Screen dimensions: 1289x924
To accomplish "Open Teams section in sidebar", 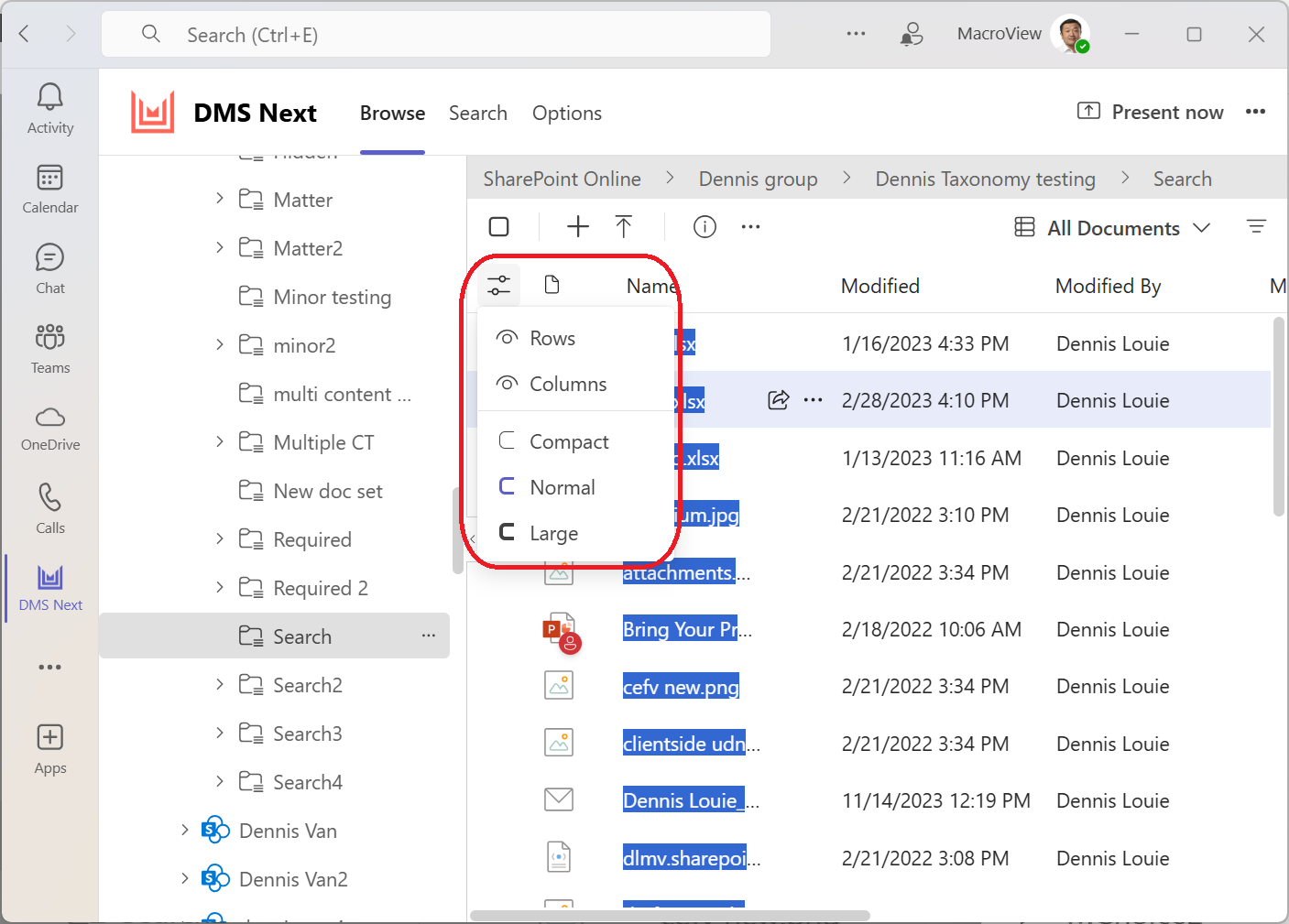I will pyautogui.click(x=49, y=349).
